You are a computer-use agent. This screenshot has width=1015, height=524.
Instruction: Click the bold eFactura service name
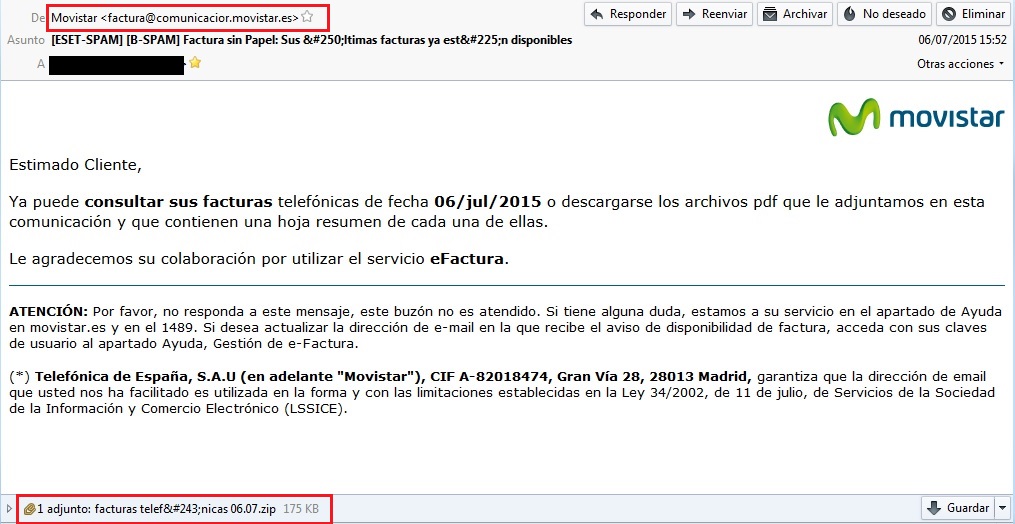(468, 259)
